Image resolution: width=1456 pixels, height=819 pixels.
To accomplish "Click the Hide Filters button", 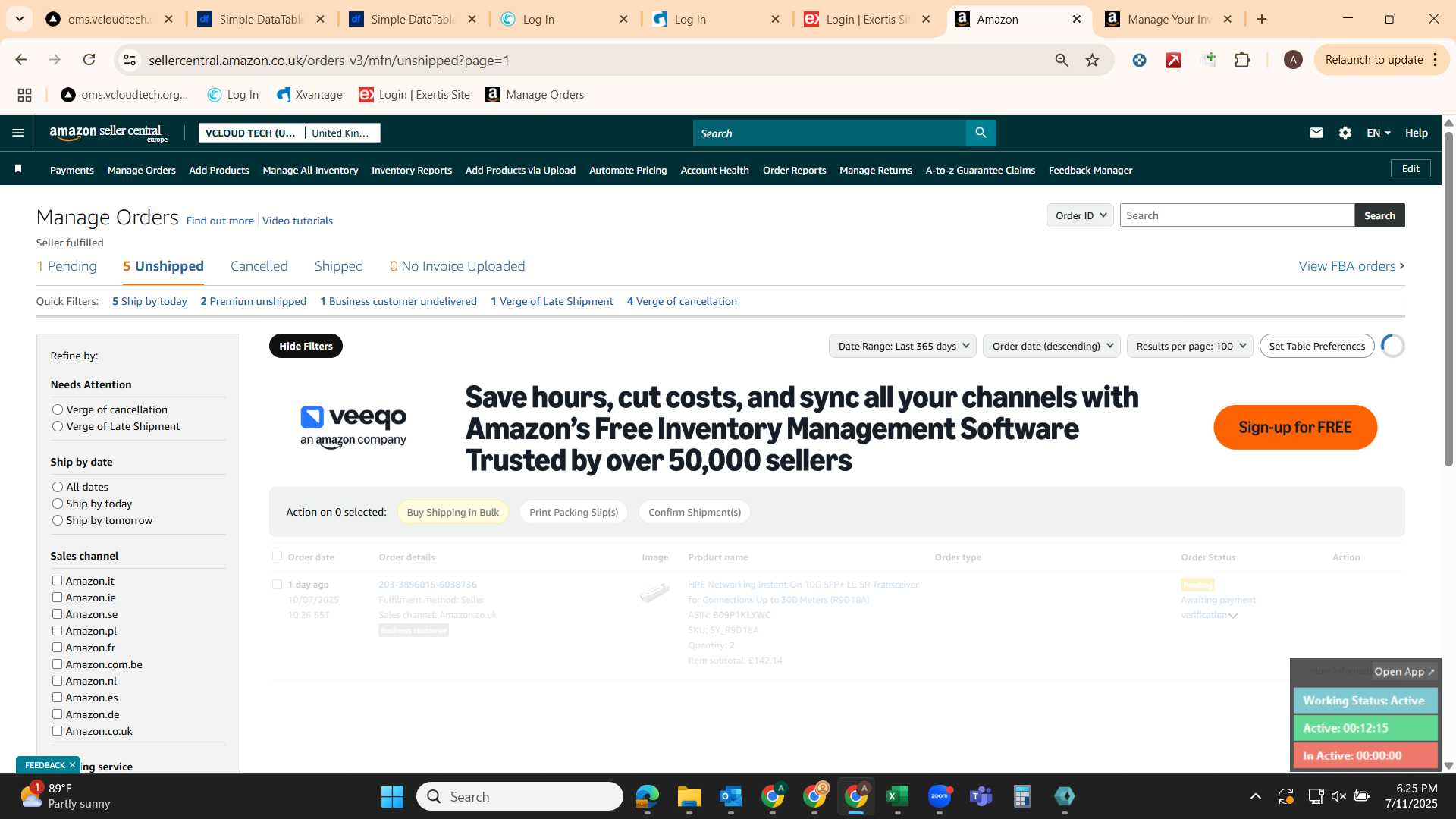I will tap(306, 346).
